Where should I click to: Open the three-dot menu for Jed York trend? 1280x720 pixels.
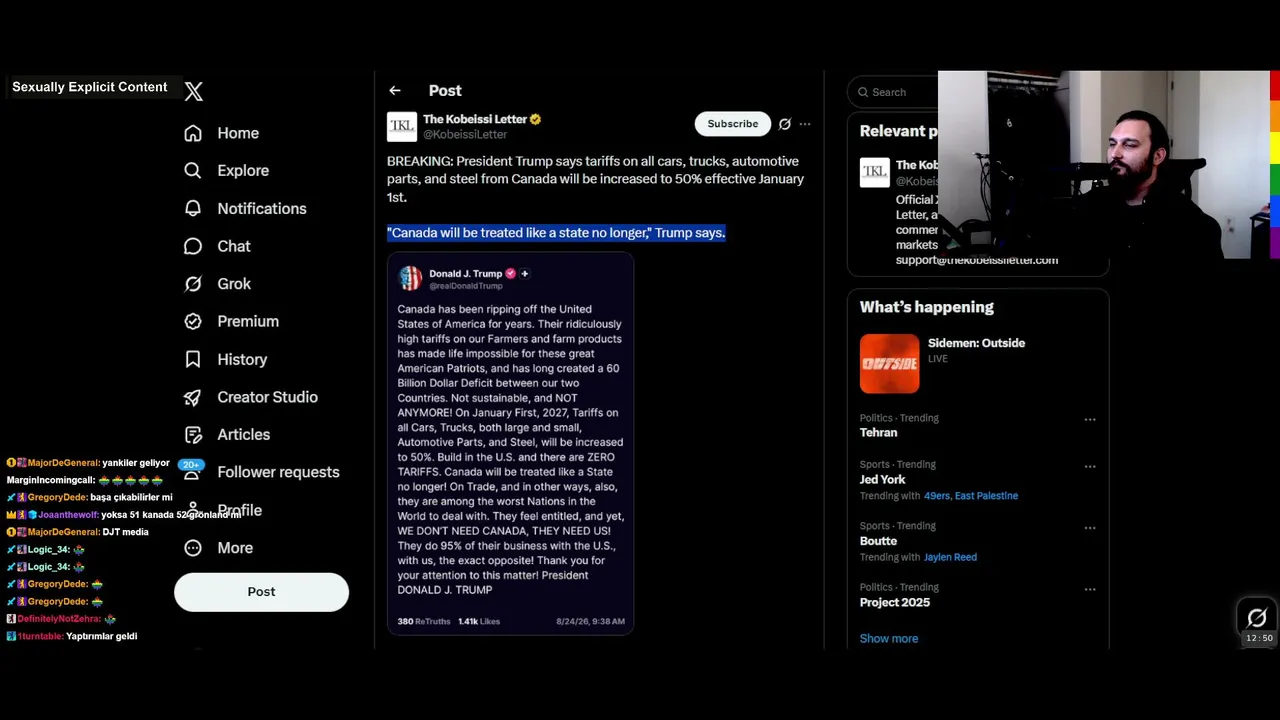click(1090, 466)
